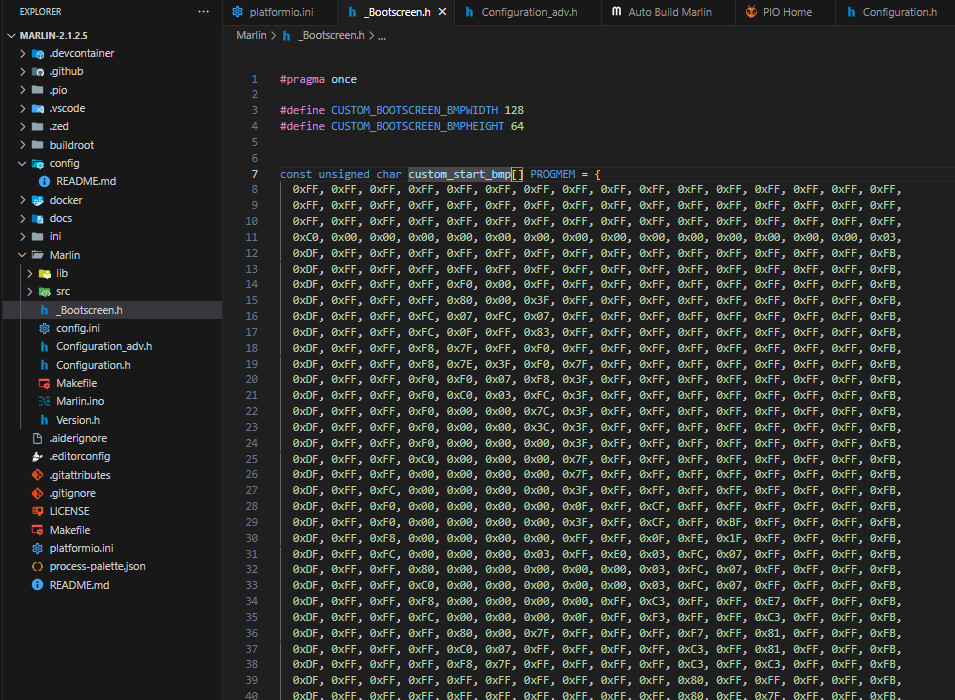
Task: Open Configuration_adv.h from the Explorer tree
Action: click(104, 347)
